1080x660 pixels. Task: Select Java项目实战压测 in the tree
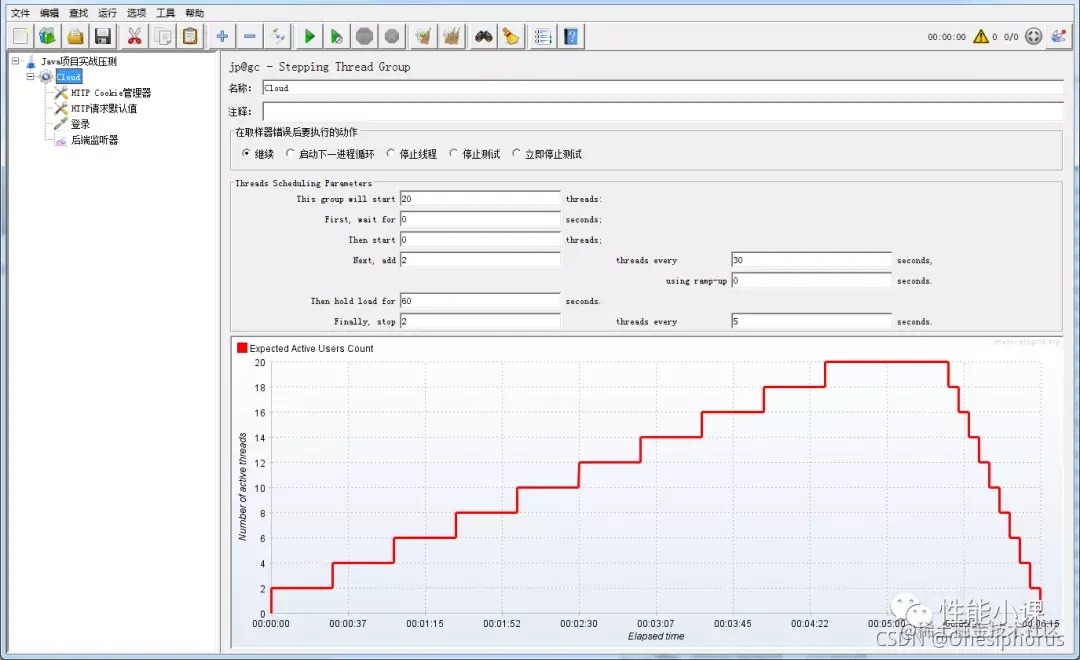79,61
